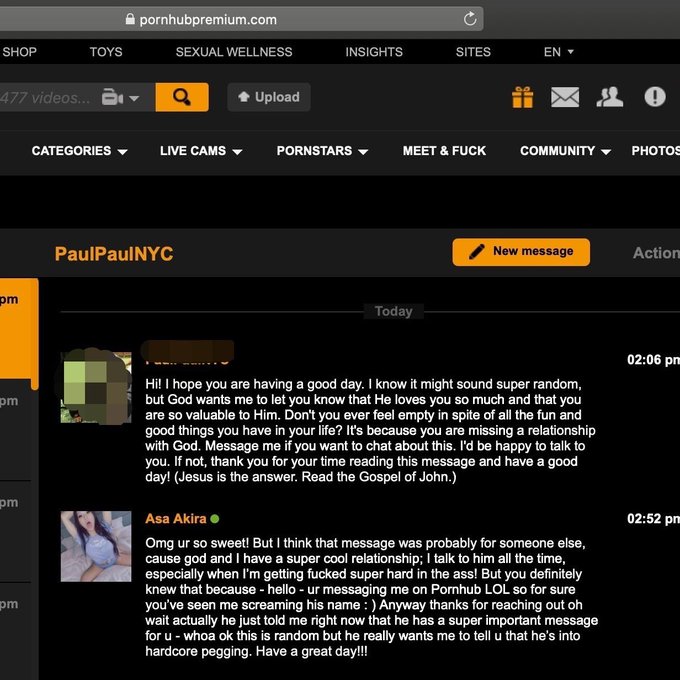
Task: Open the SHOP link
Action: [x=19, y=52]
